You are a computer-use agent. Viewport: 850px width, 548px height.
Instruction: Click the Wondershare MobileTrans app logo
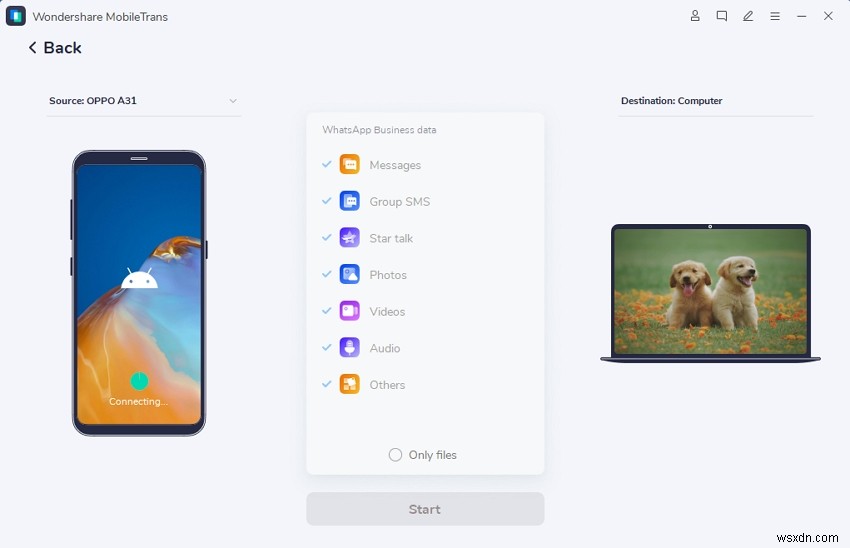tap(16, 16)
